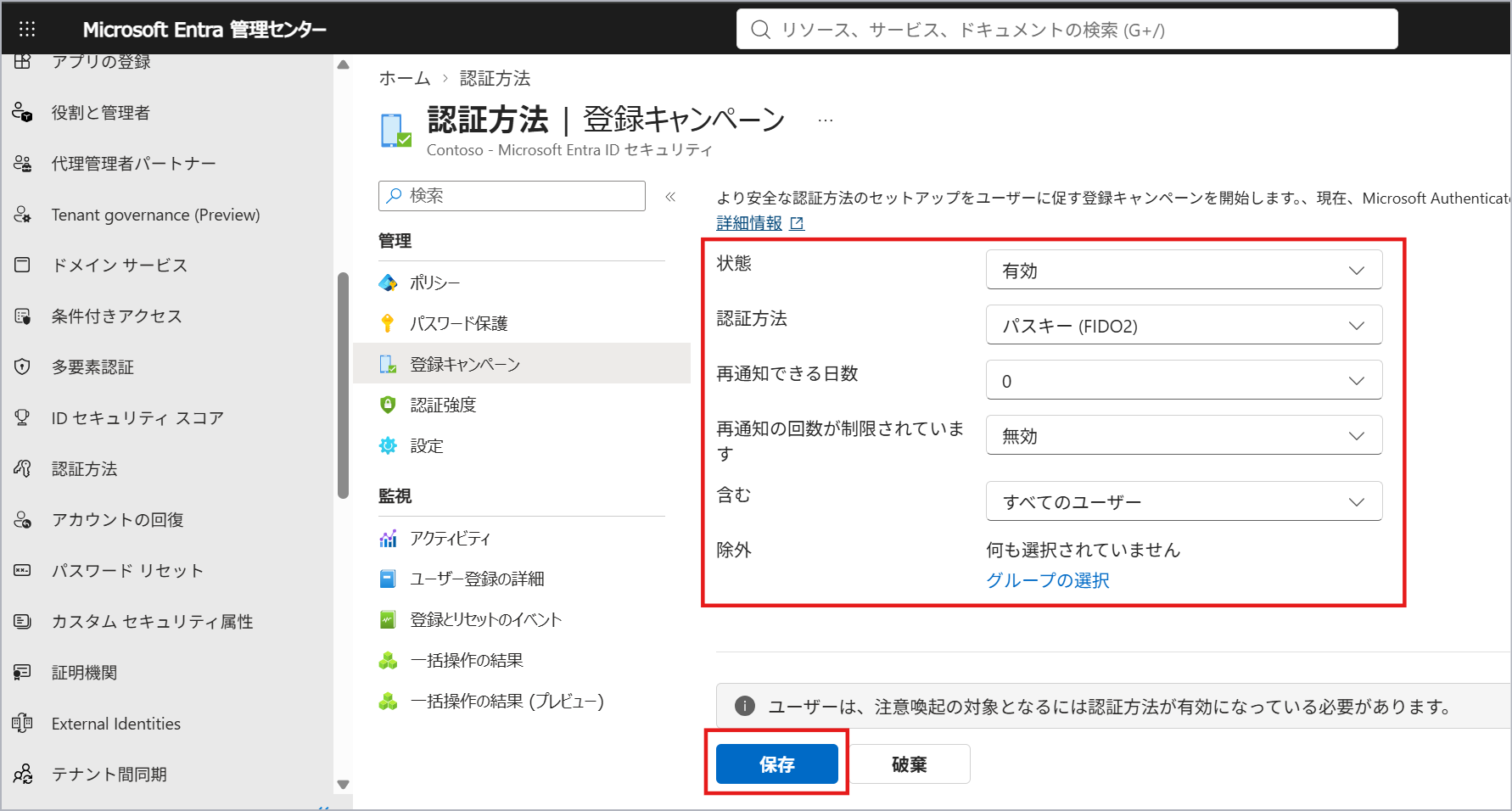
Task: Click the 設定 gear icon
Action: pyautogui.click(x=388, y=445)
